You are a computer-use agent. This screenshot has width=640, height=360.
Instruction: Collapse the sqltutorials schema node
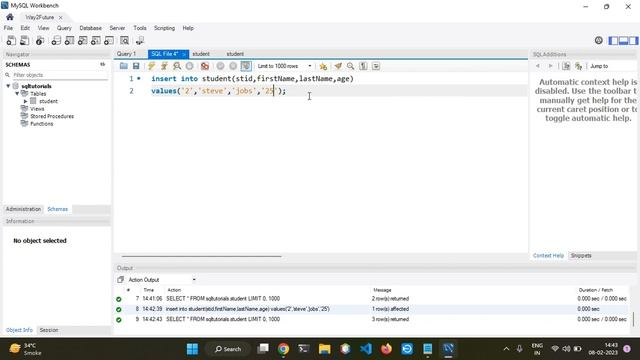[x=8, y=86]
